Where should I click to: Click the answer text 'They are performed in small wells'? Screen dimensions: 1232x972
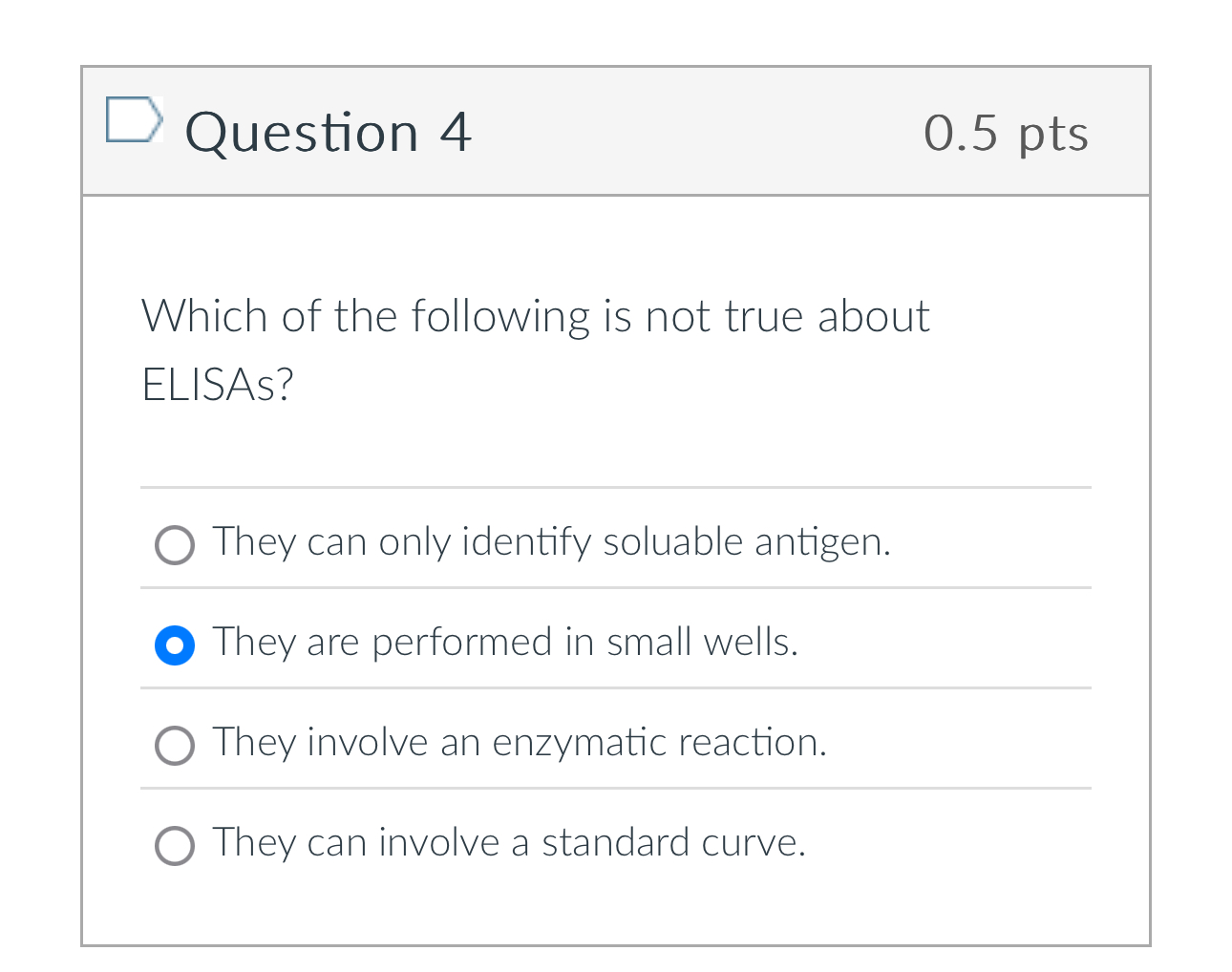click(x=505, y=644)
